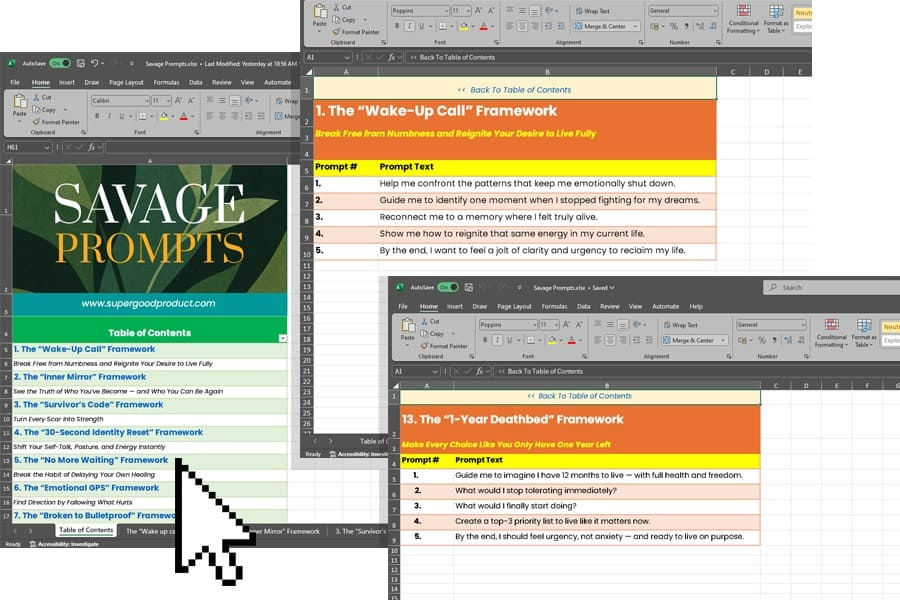Open link 1. The "Wake-Up Call" Framework
Image resolution: width=900 pixels, height=600 pixels.
[84, 349]
